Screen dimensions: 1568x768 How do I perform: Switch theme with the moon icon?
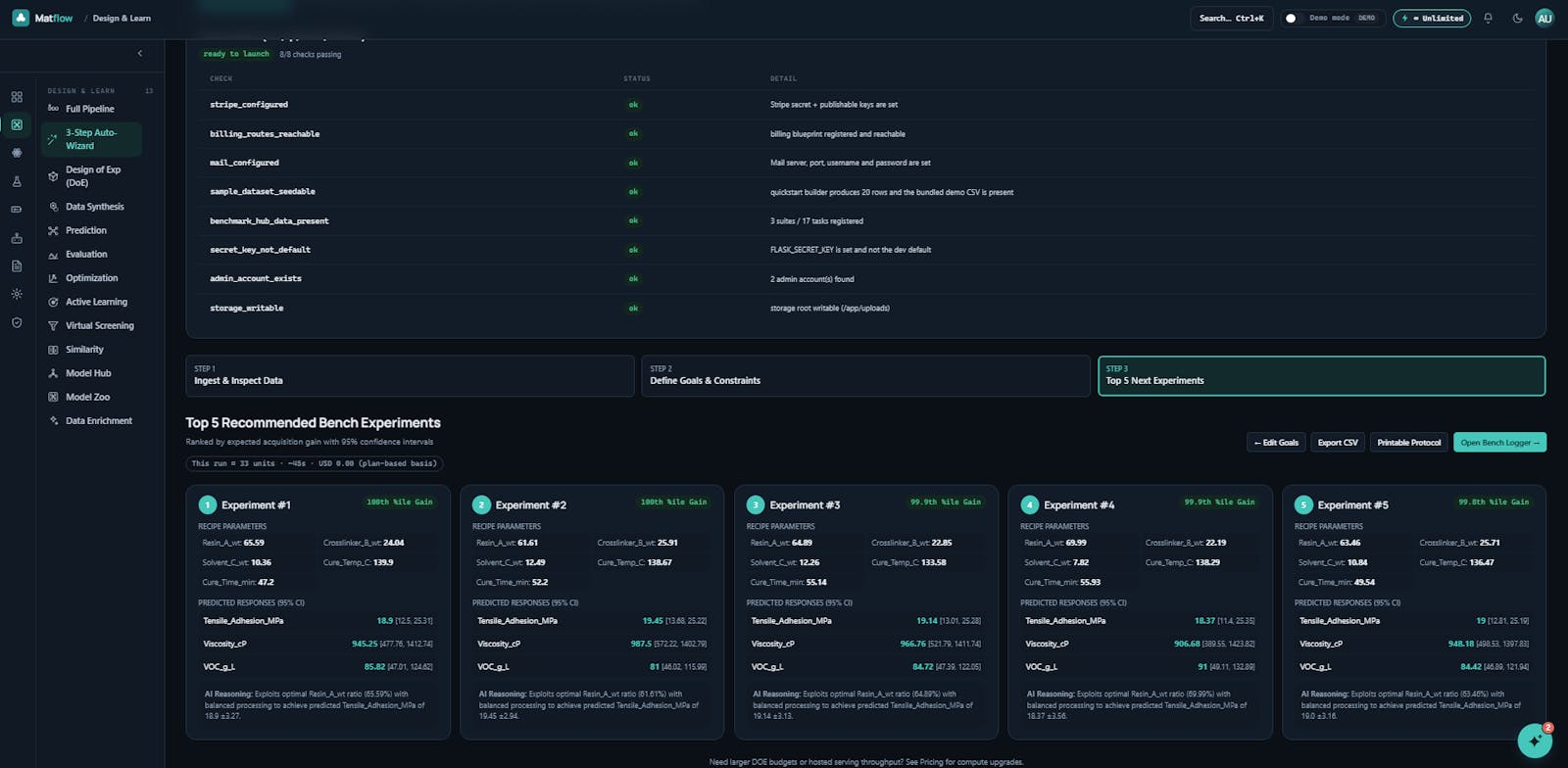1517,18
